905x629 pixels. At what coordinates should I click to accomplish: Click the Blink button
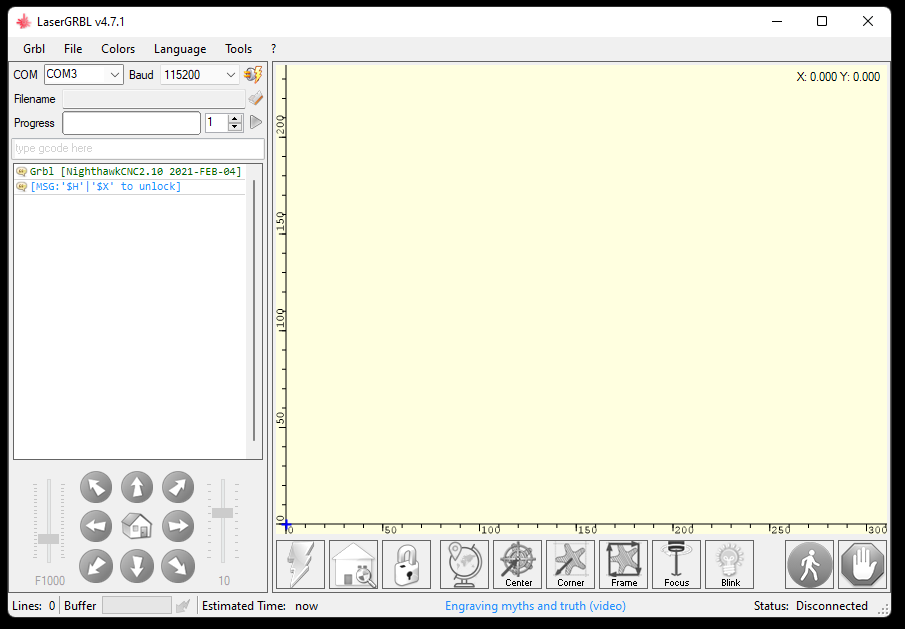click(730, 564)
